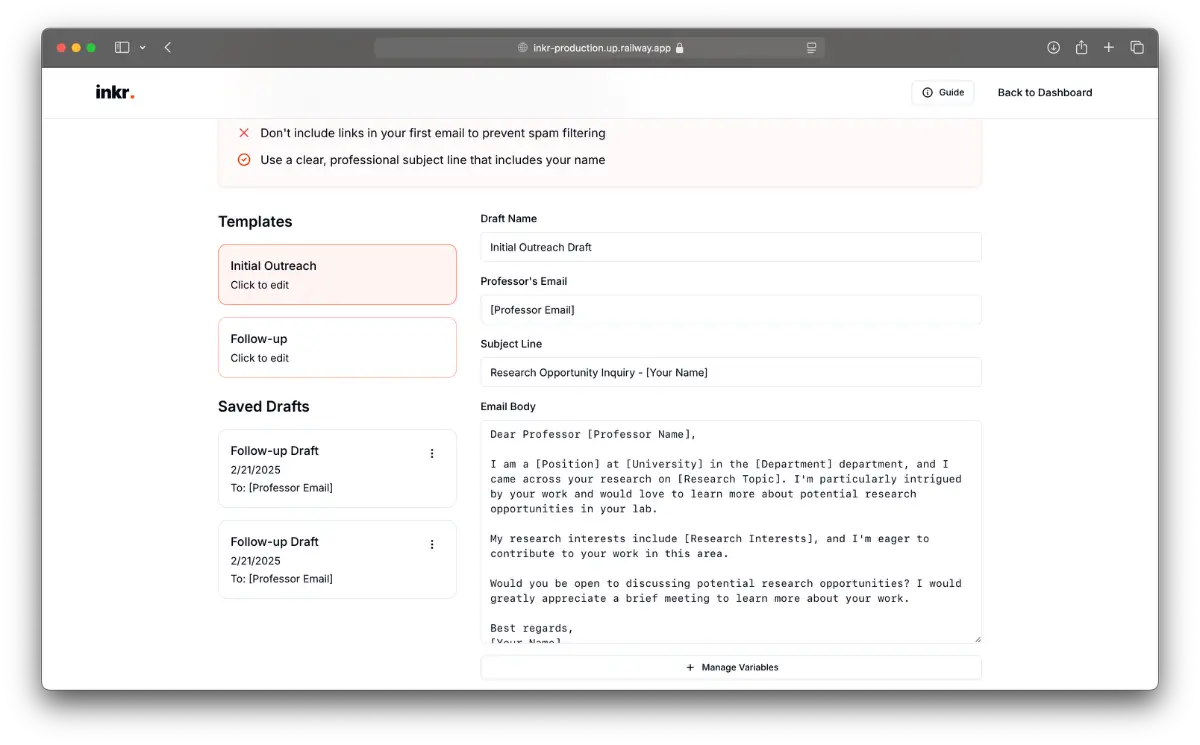Open the Safari downloads icon
The image size is (1200, 745).
pos(1053,47)
